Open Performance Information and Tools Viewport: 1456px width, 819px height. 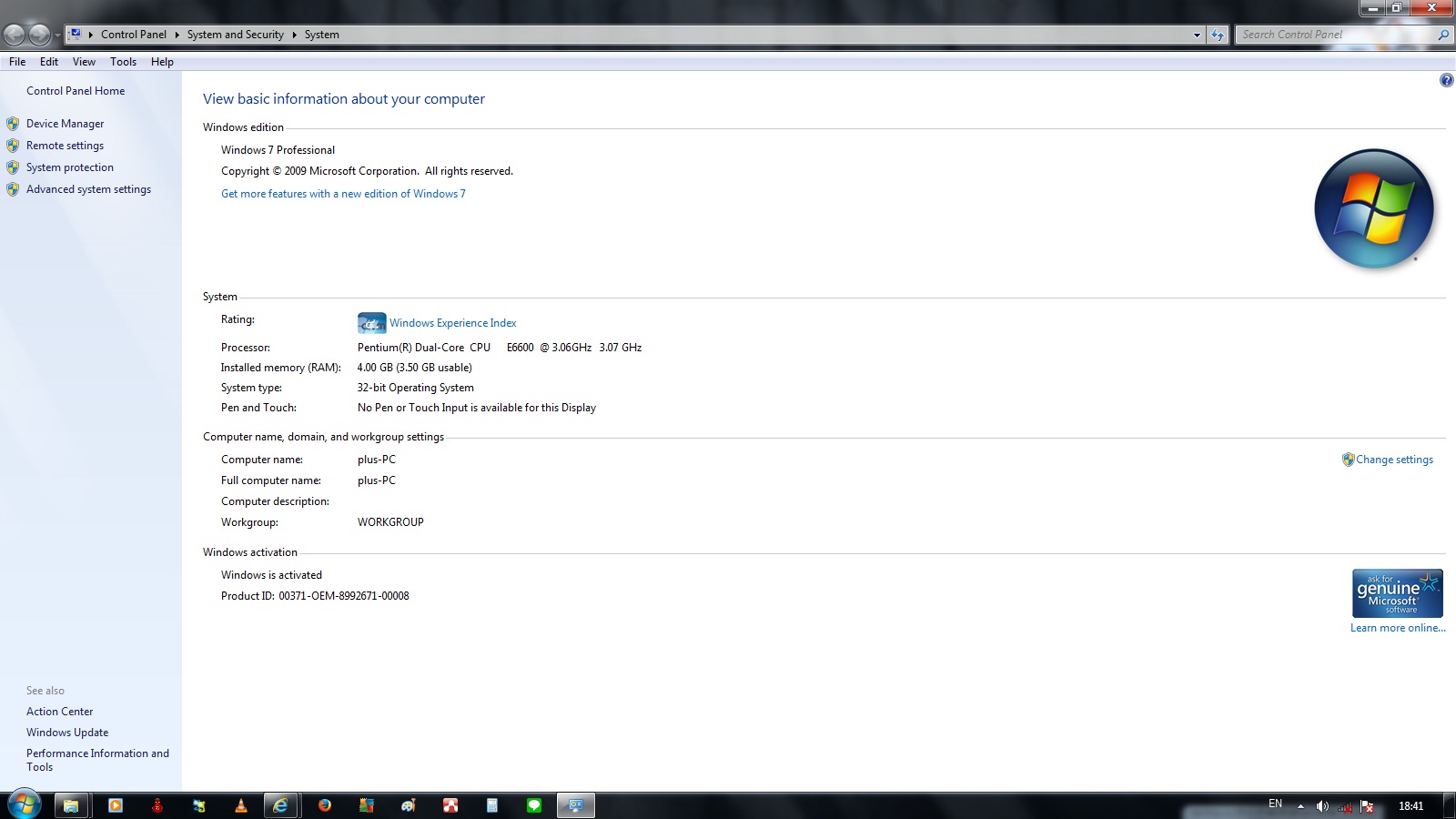97,760
